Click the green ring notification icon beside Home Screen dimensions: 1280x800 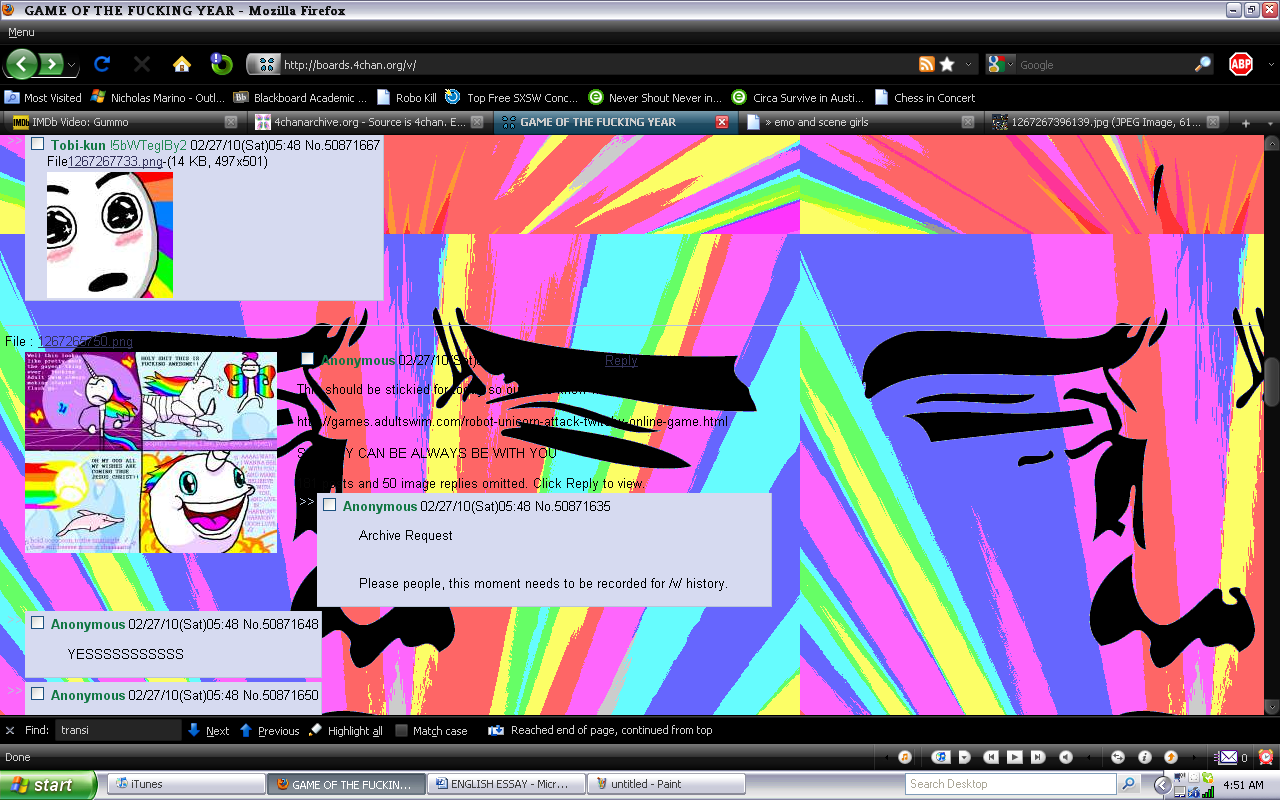point(221,64)
